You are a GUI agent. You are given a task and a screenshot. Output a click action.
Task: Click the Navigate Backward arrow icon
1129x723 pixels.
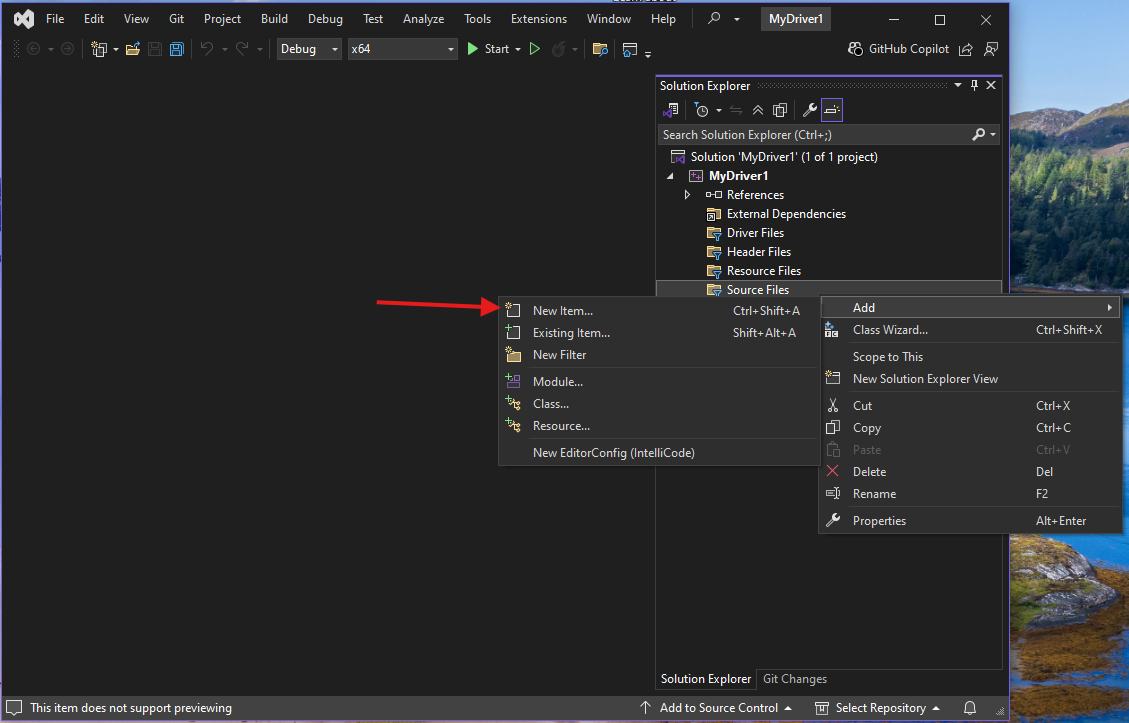pyautogui.click(x=33, y=49)
